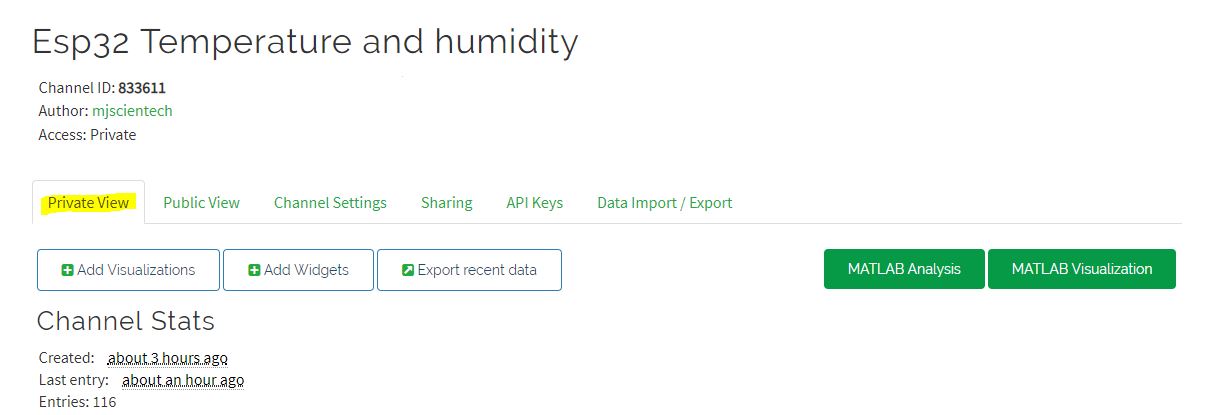
Task: Open the Channel Settings tab
Action: click(x=330, y=202)
